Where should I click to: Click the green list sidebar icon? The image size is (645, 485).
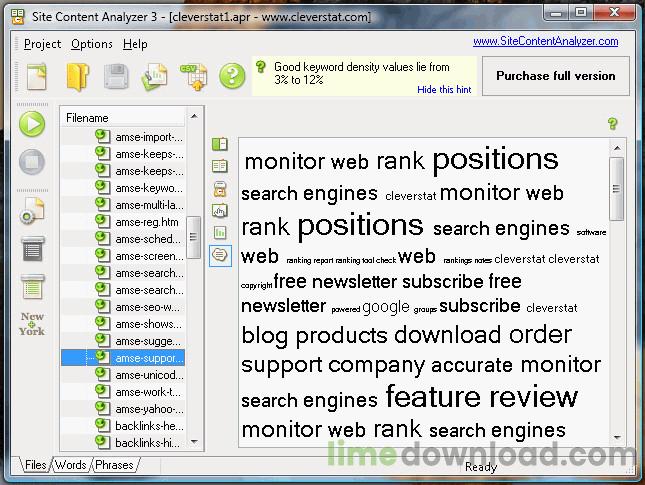coord(32,287)
